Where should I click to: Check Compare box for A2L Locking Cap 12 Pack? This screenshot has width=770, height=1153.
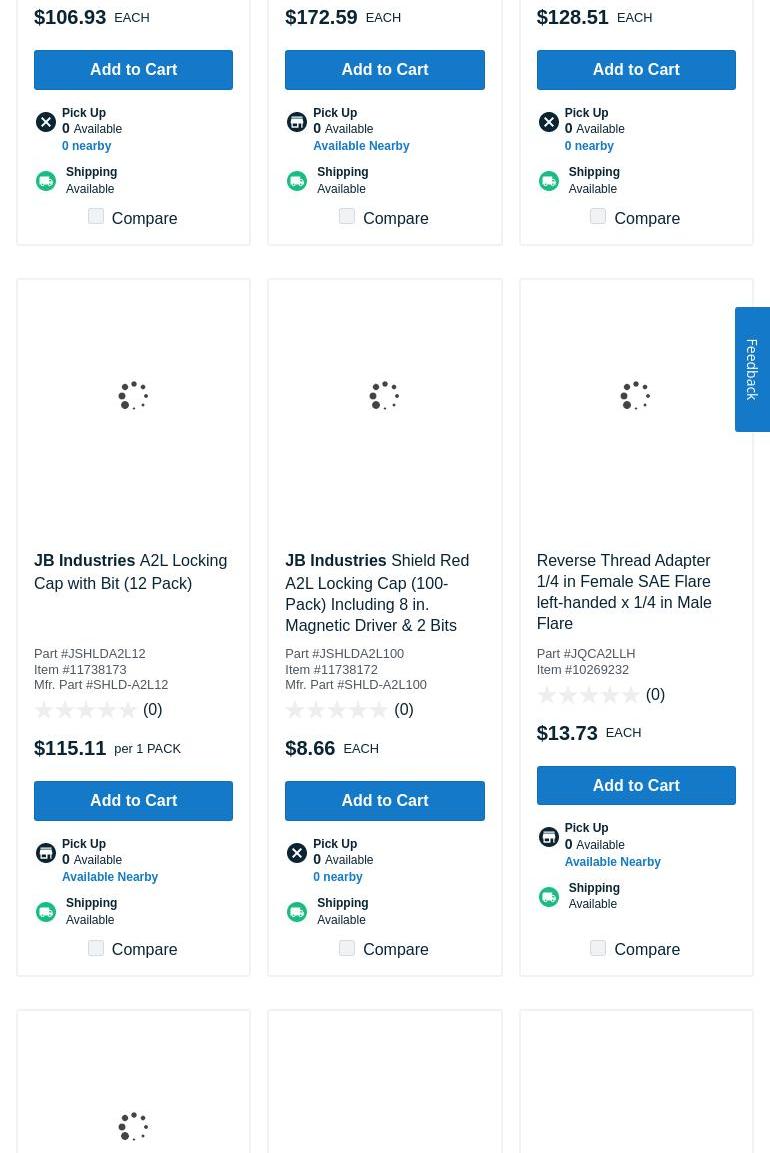[96, 948]
